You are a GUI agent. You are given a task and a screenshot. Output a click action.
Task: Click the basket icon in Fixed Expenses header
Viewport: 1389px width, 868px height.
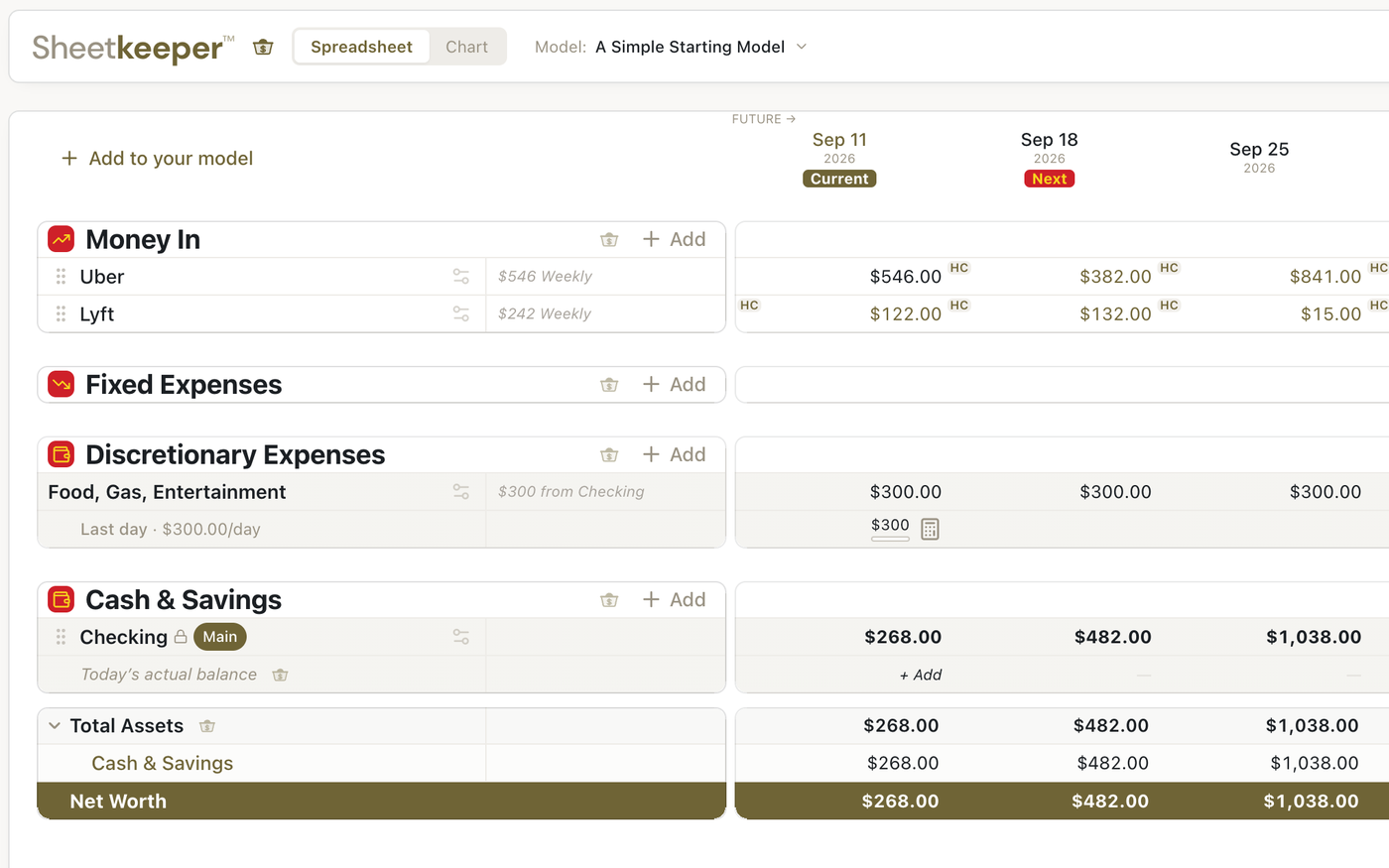click(x=609, y=384)
